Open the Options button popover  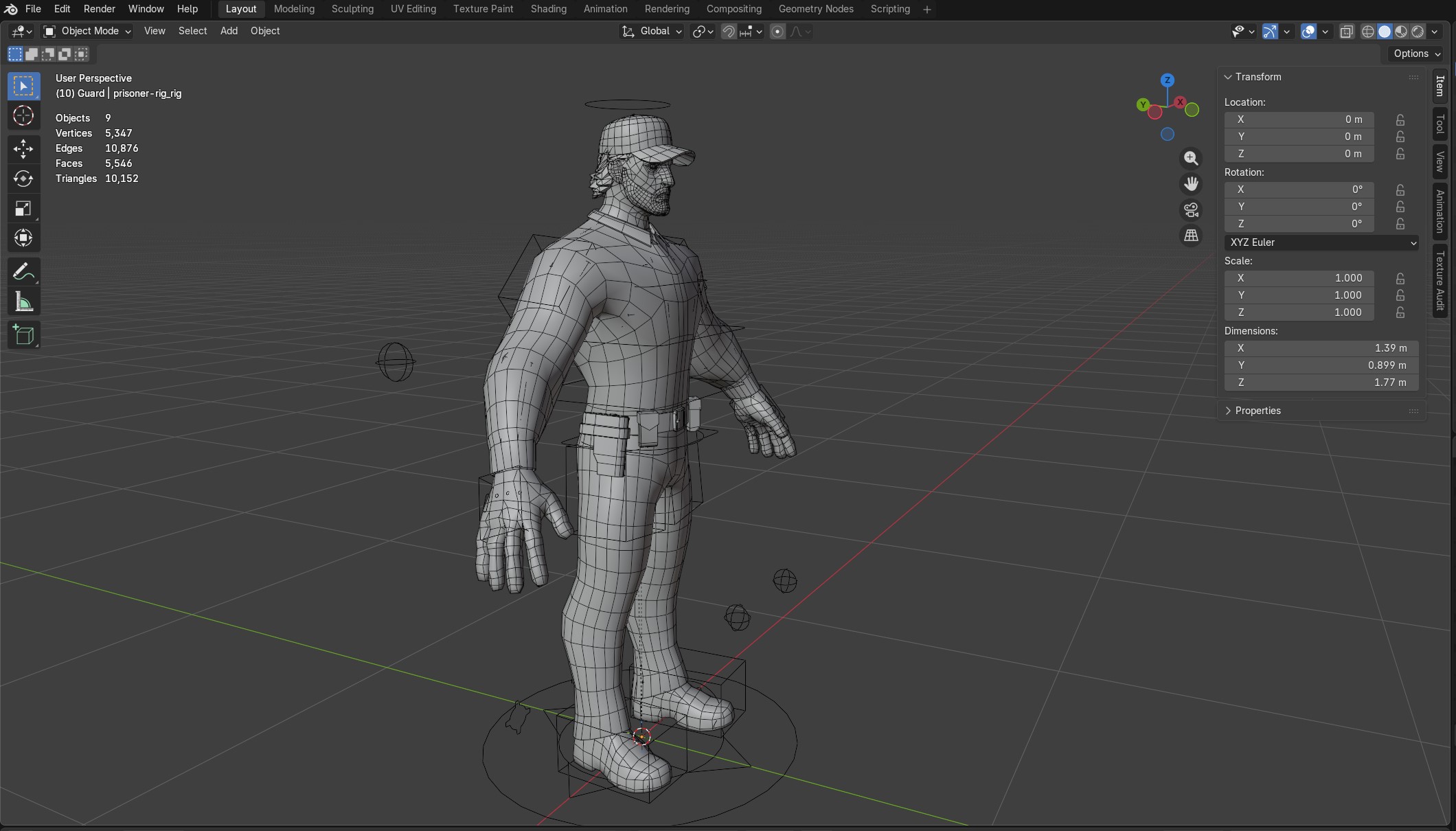pos(1417,54)
